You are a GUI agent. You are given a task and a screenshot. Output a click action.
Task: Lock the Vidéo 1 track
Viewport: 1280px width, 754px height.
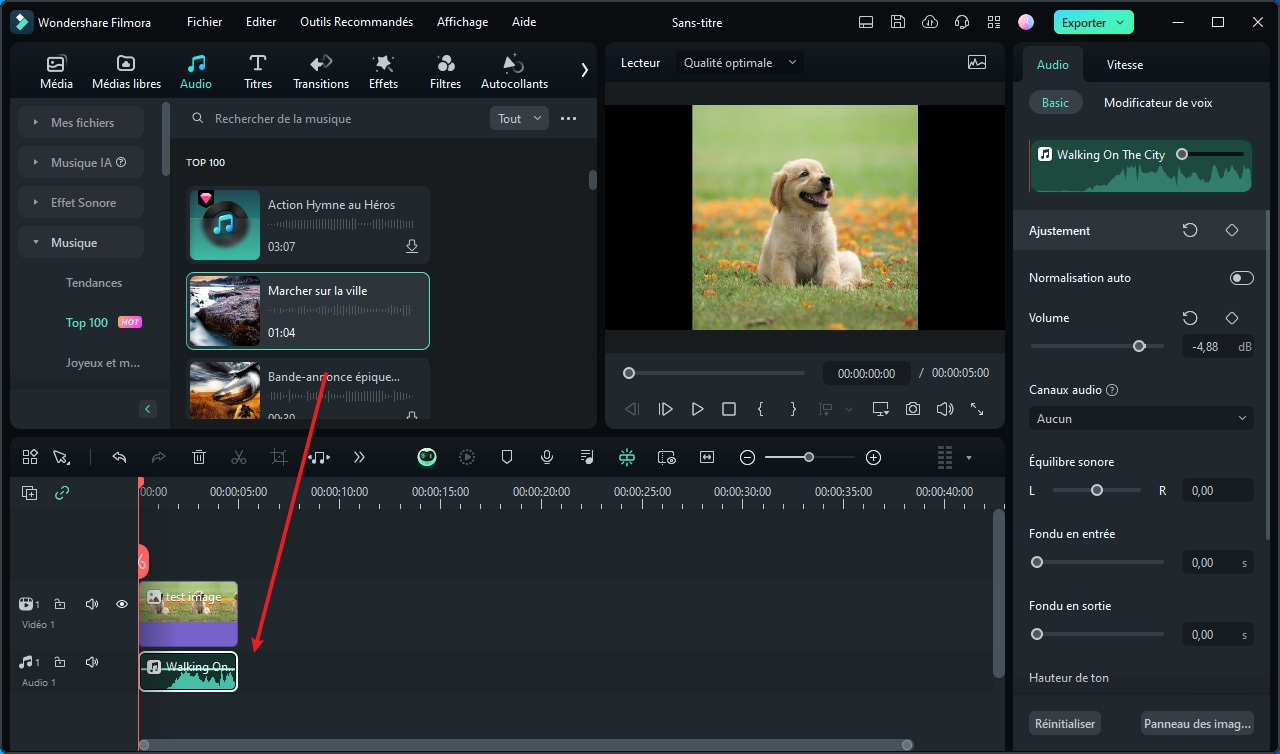[60, 604]
